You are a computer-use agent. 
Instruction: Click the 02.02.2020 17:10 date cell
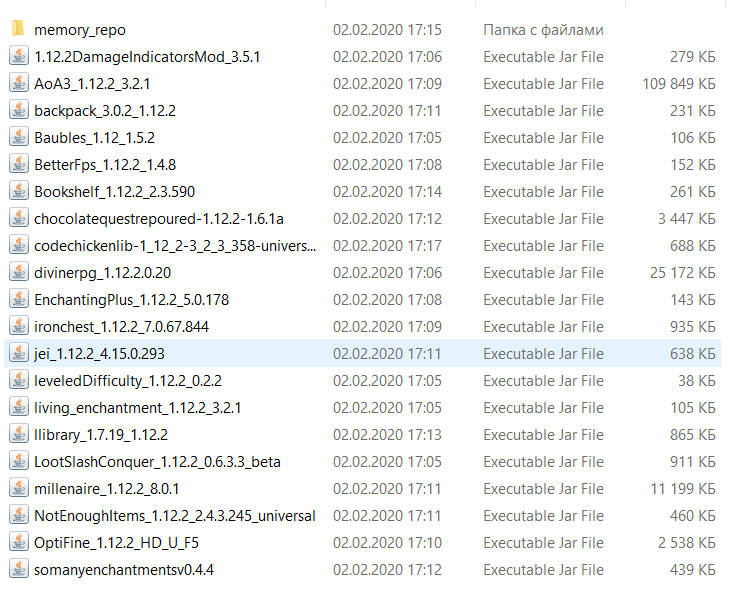(x=387, y=543)
